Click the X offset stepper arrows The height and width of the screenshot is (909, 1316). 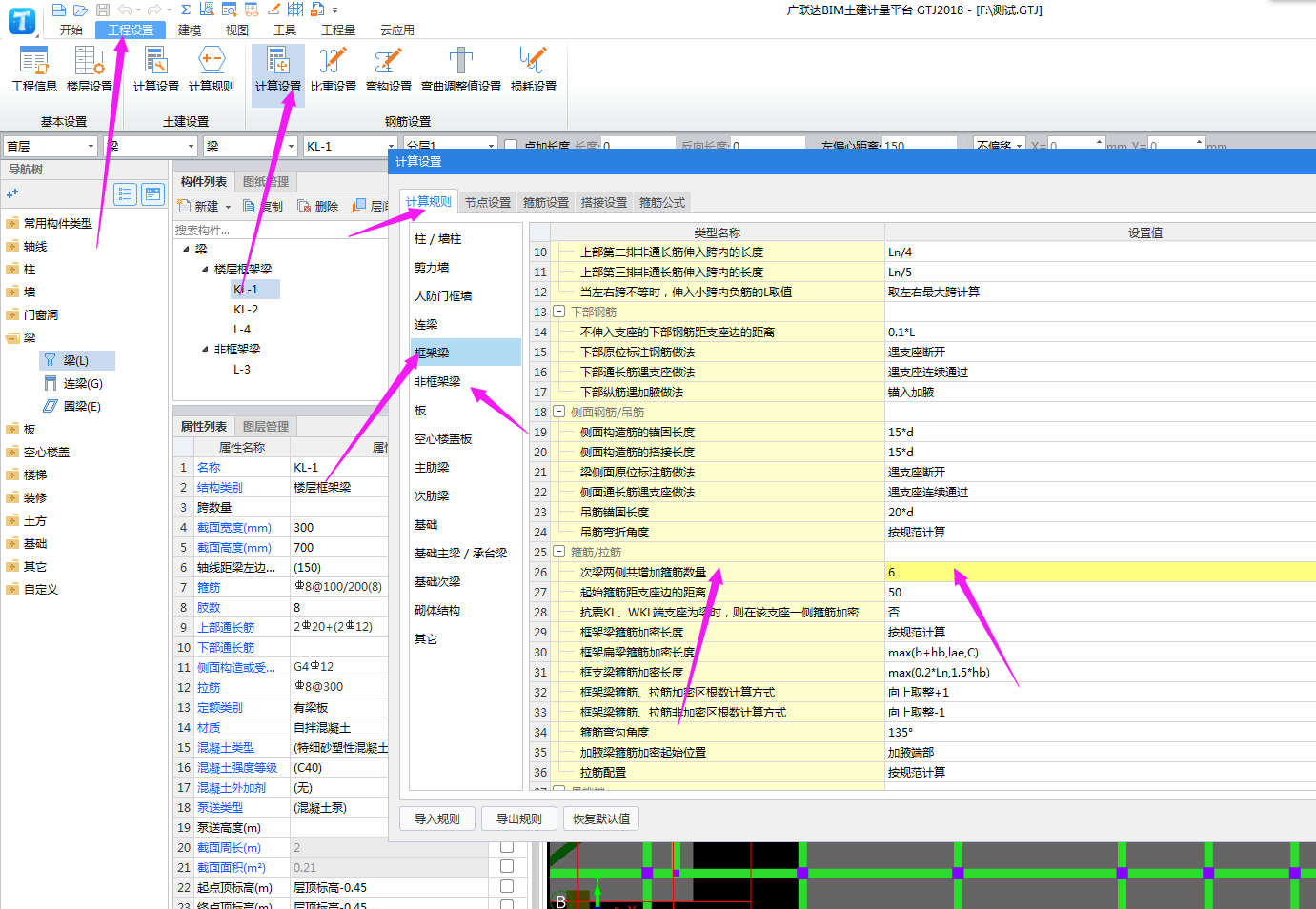click(x=1099, y=145)
